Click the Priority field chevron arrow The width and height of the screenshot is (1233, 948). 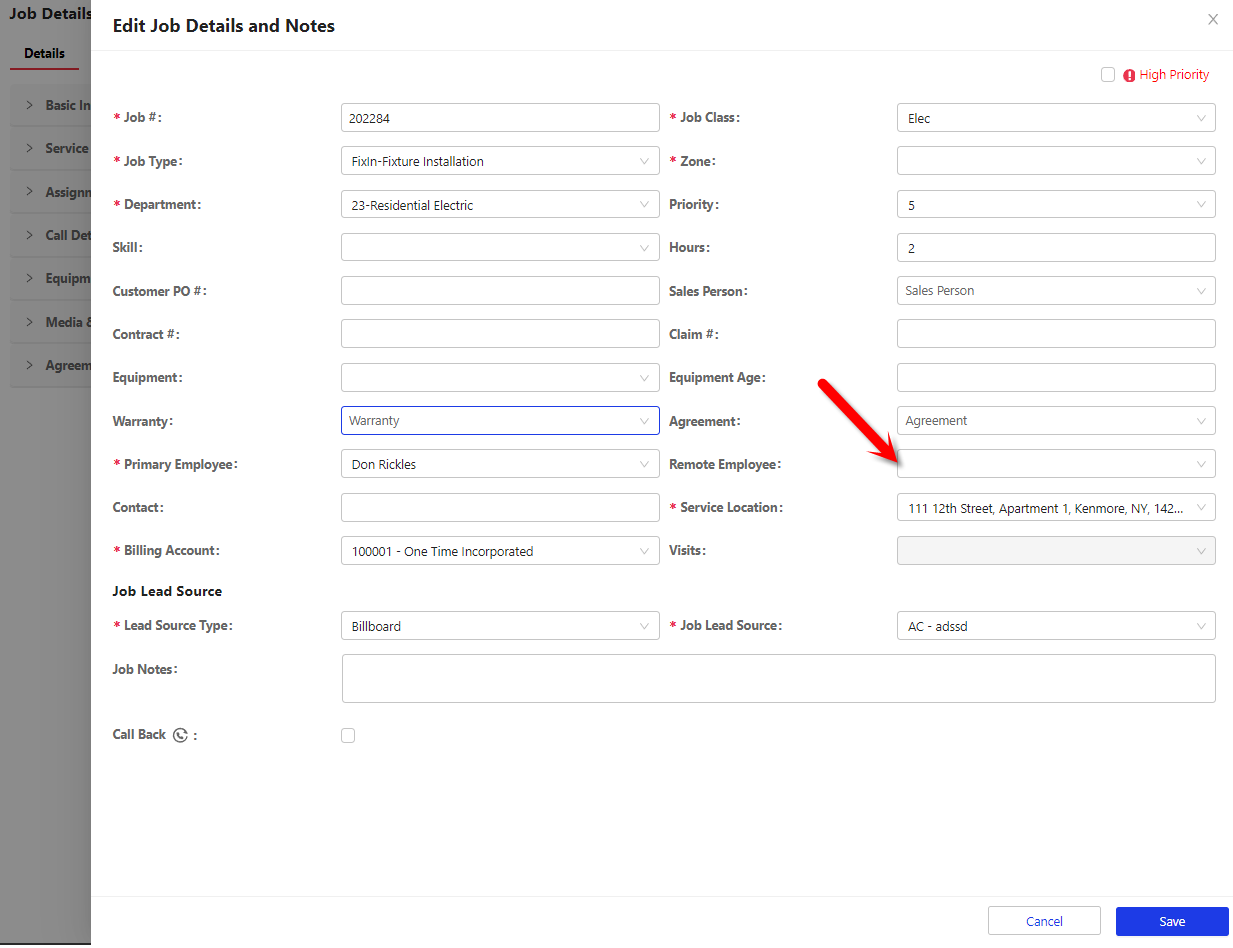pyautogui.click(x=1201, y=205)
